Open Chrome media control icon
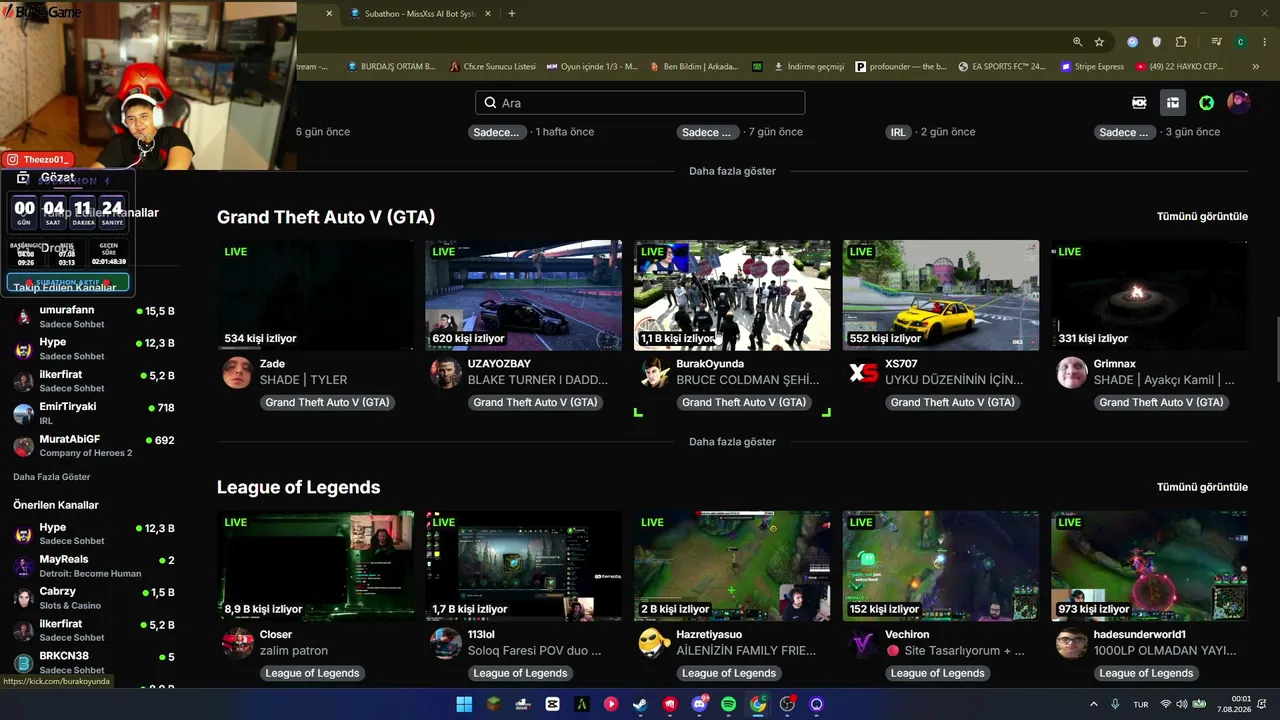Viewport: 1280px width, 720px height. [1216, 42]
